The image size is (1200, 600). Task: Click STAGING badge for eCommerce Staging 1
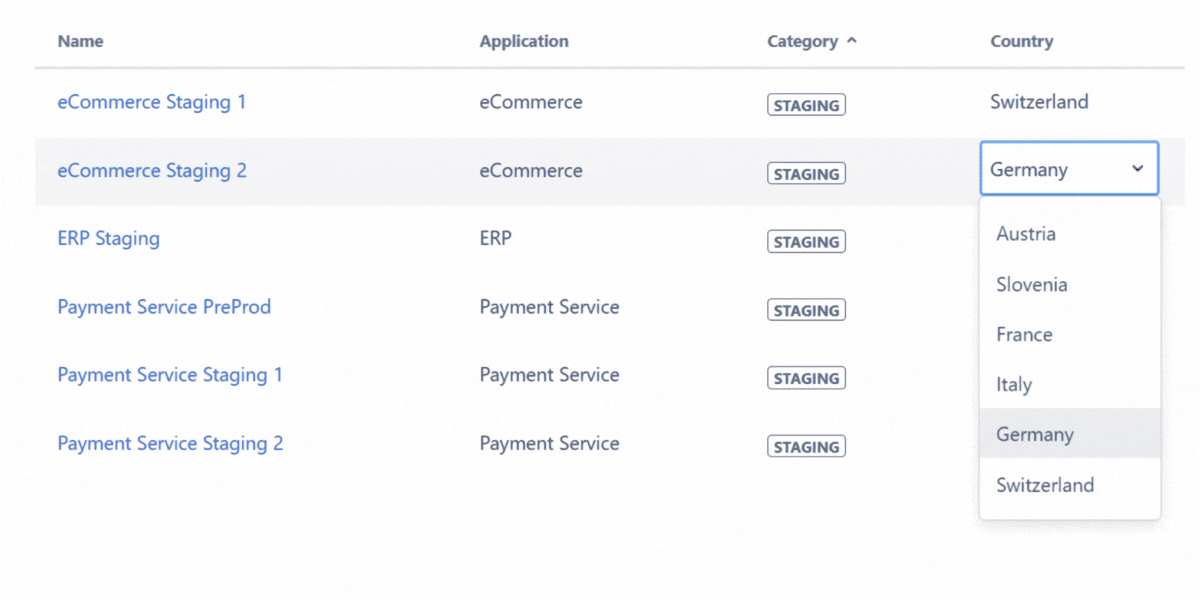(x=806, y=105)
